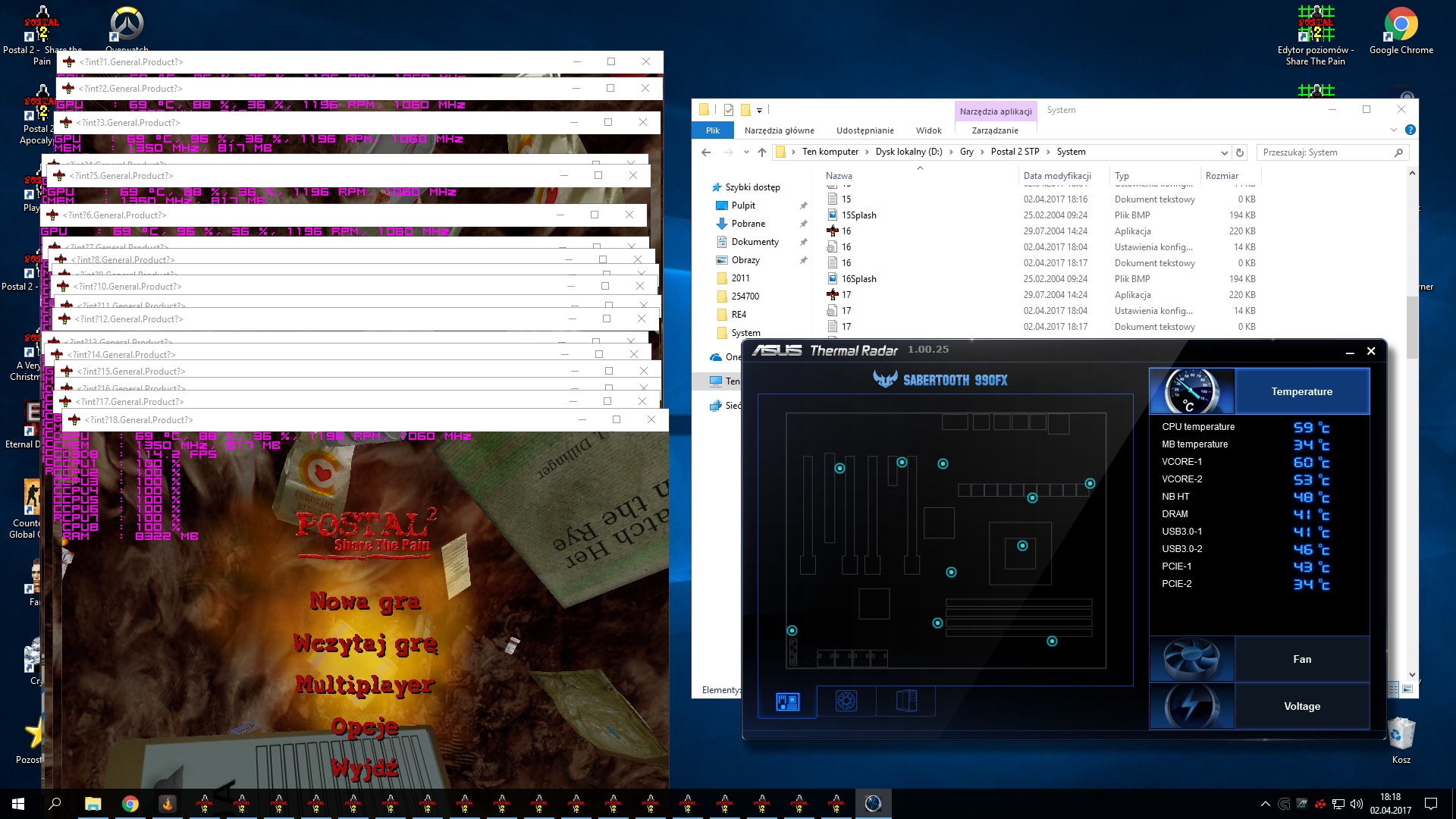Click Postal 2 STP breadcrumb segment
The height and width of the screenshot is (819, 1456).
pyautogui.click(x=1015, y=152)
